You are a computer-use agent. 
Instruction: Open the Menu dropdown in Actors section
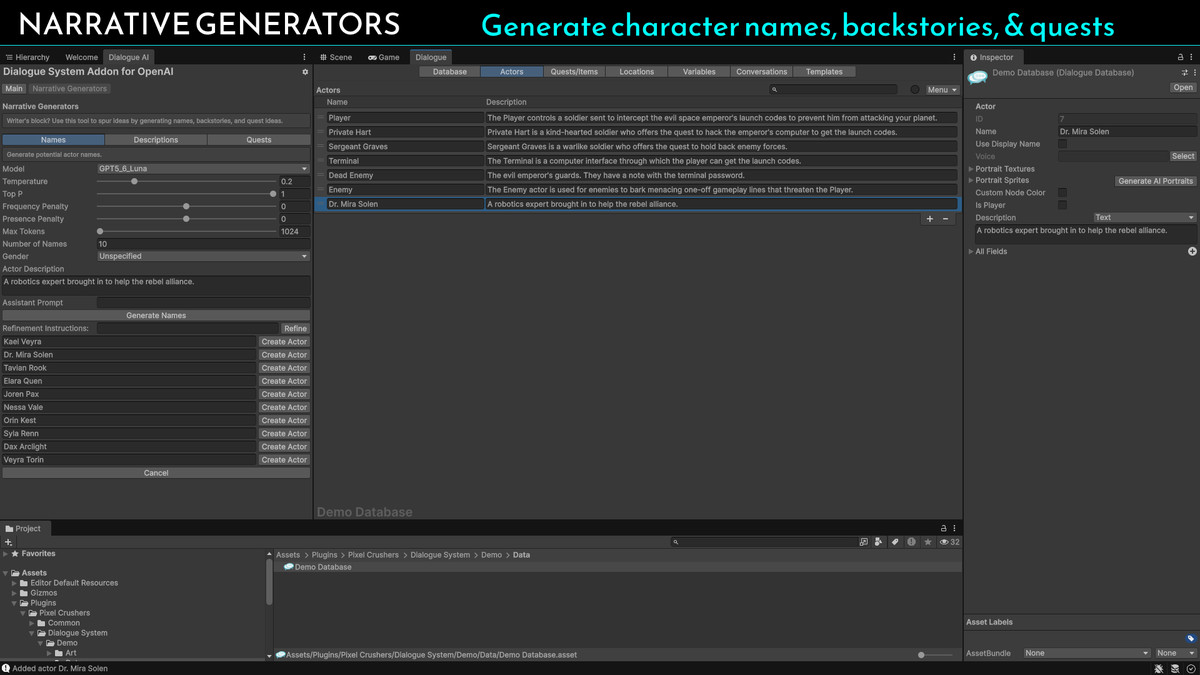click(x=942, y=90)
